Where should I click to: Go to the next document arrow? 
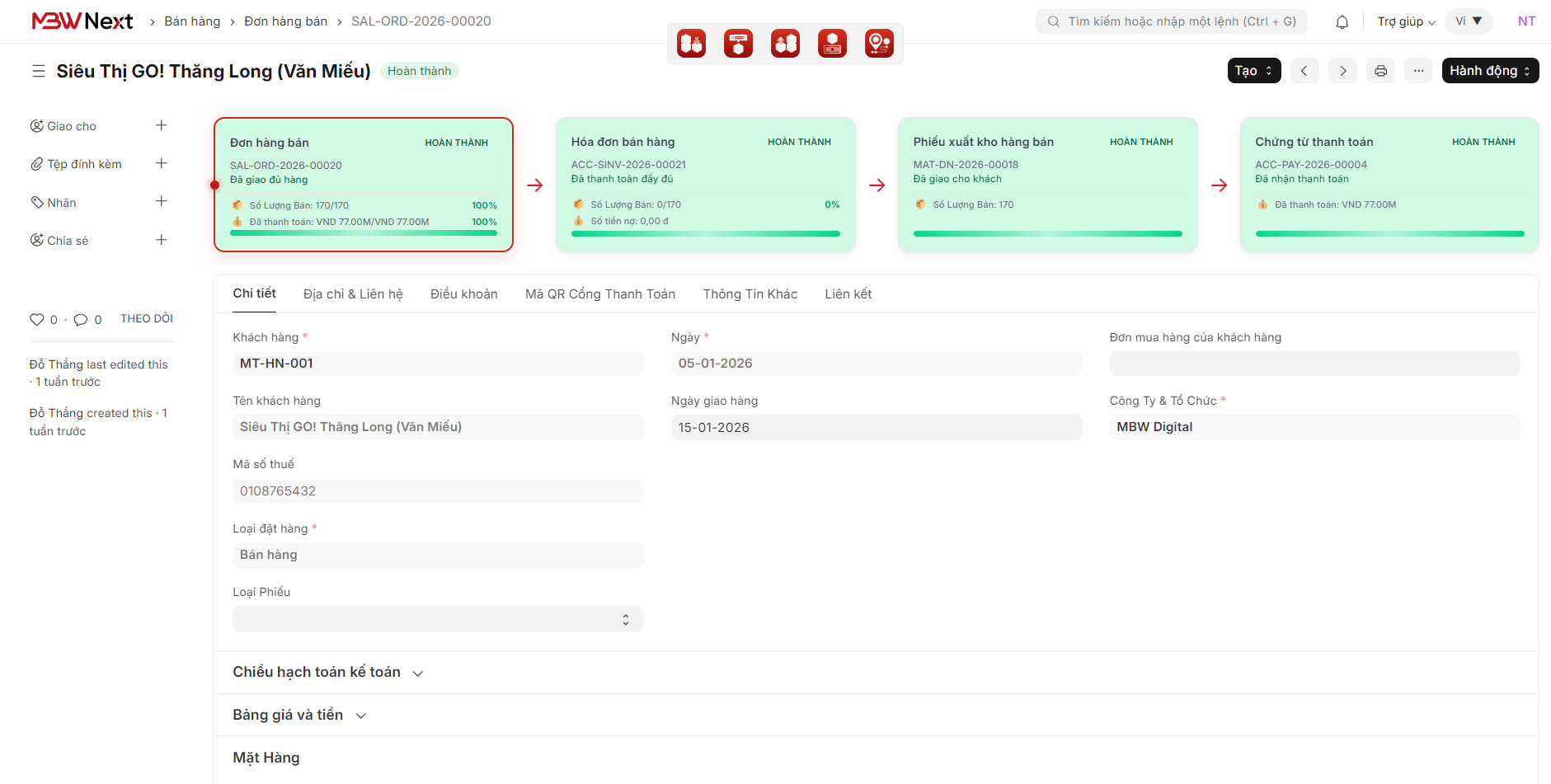1342,71
